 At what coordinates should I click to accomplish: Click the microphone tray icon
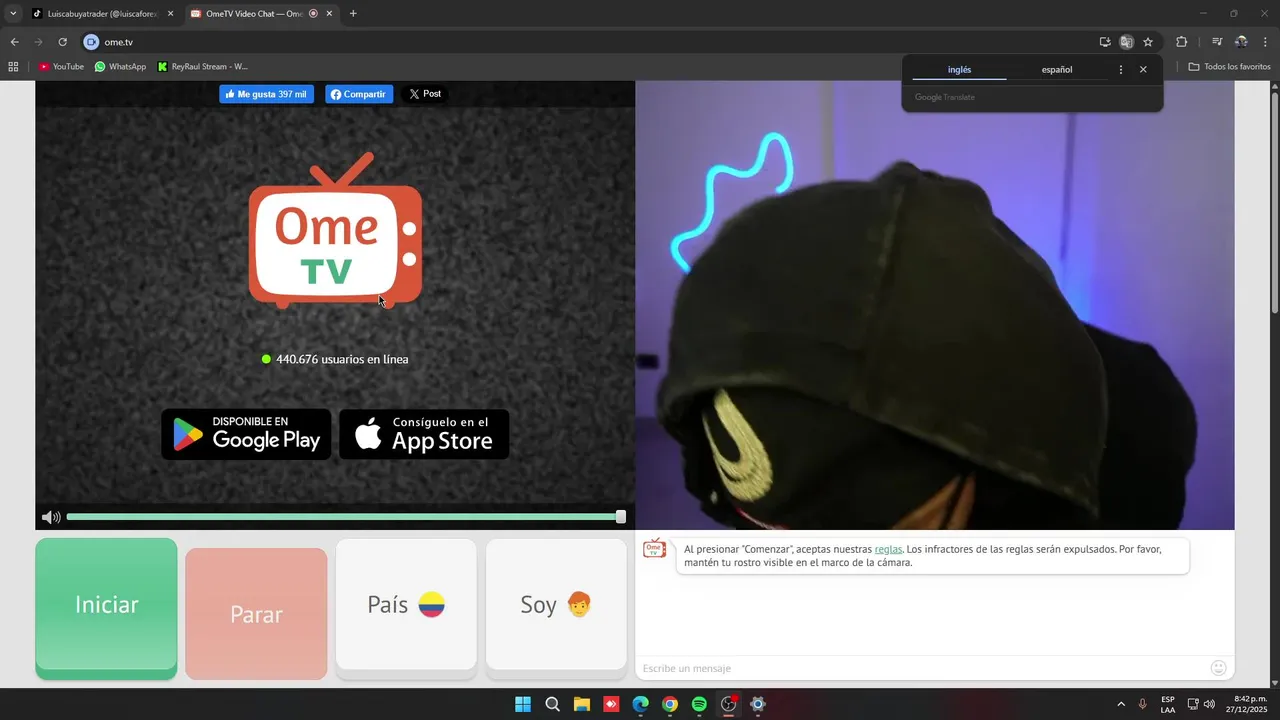coord(1142,704)
